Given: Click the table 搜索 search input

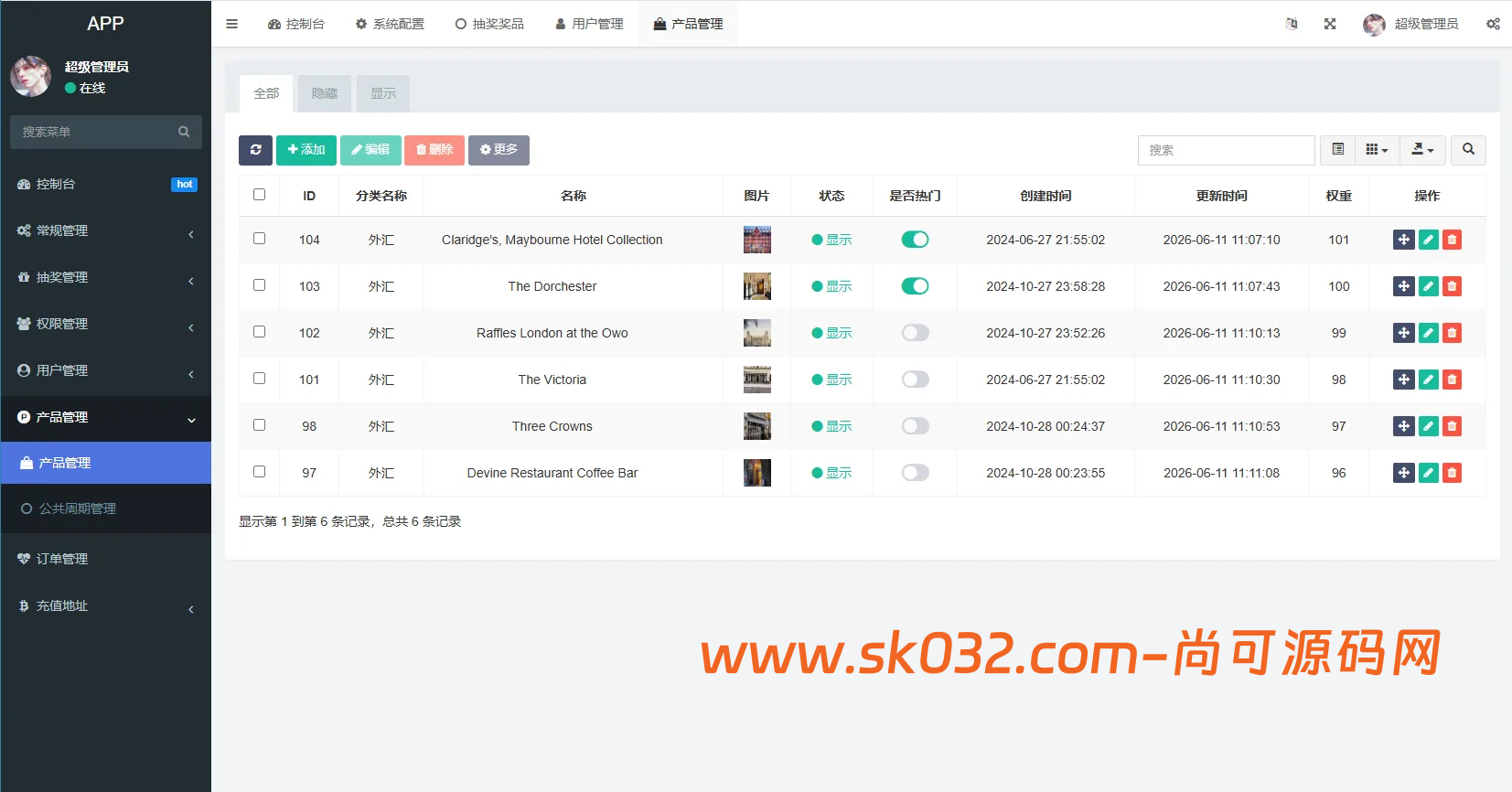Looking at the screenshot, I should pos(1226,150).
